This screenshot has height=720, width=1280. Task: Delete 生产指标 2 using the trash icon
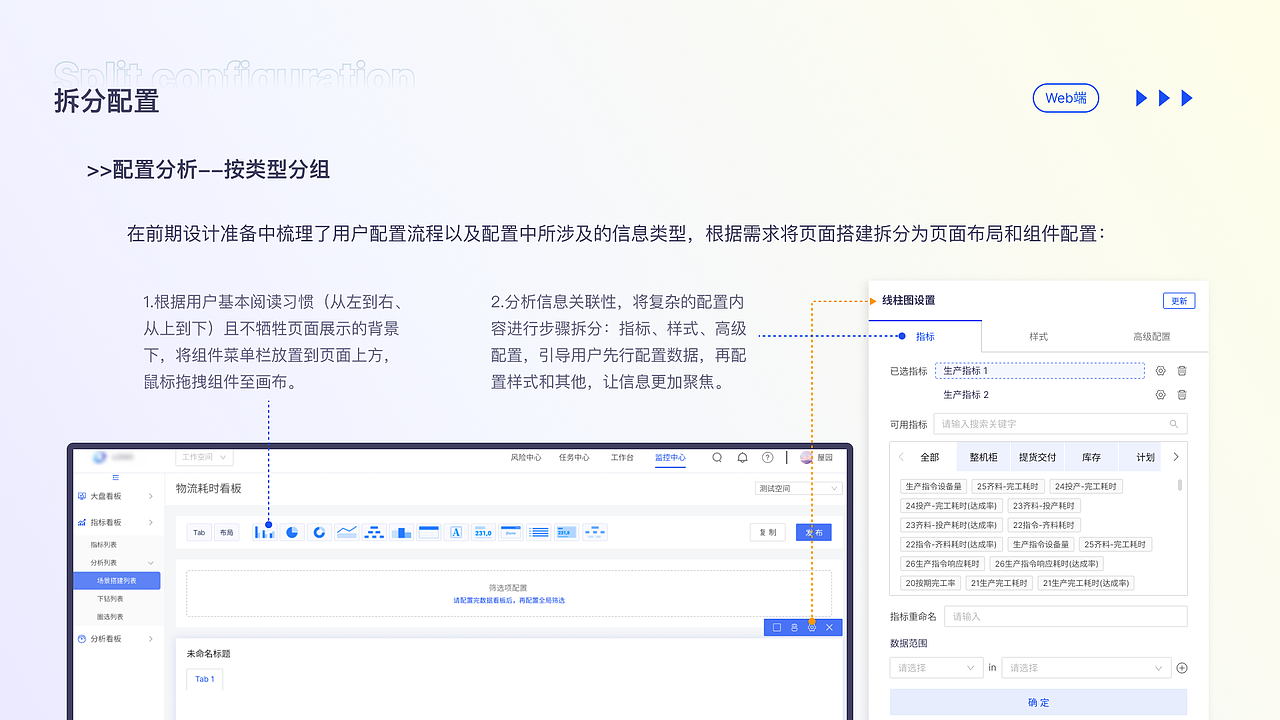(x=1181, y=394)
